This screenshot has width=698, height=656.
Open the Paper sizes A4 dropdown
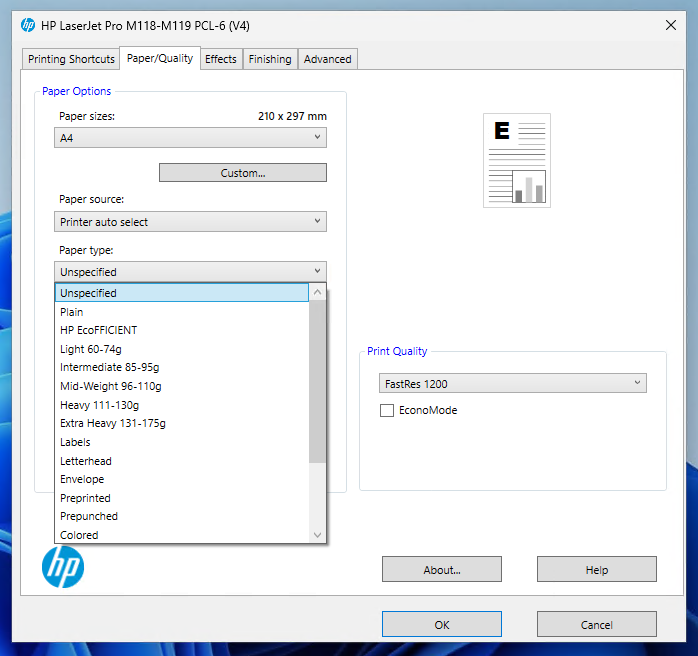(x=190, y=138)
